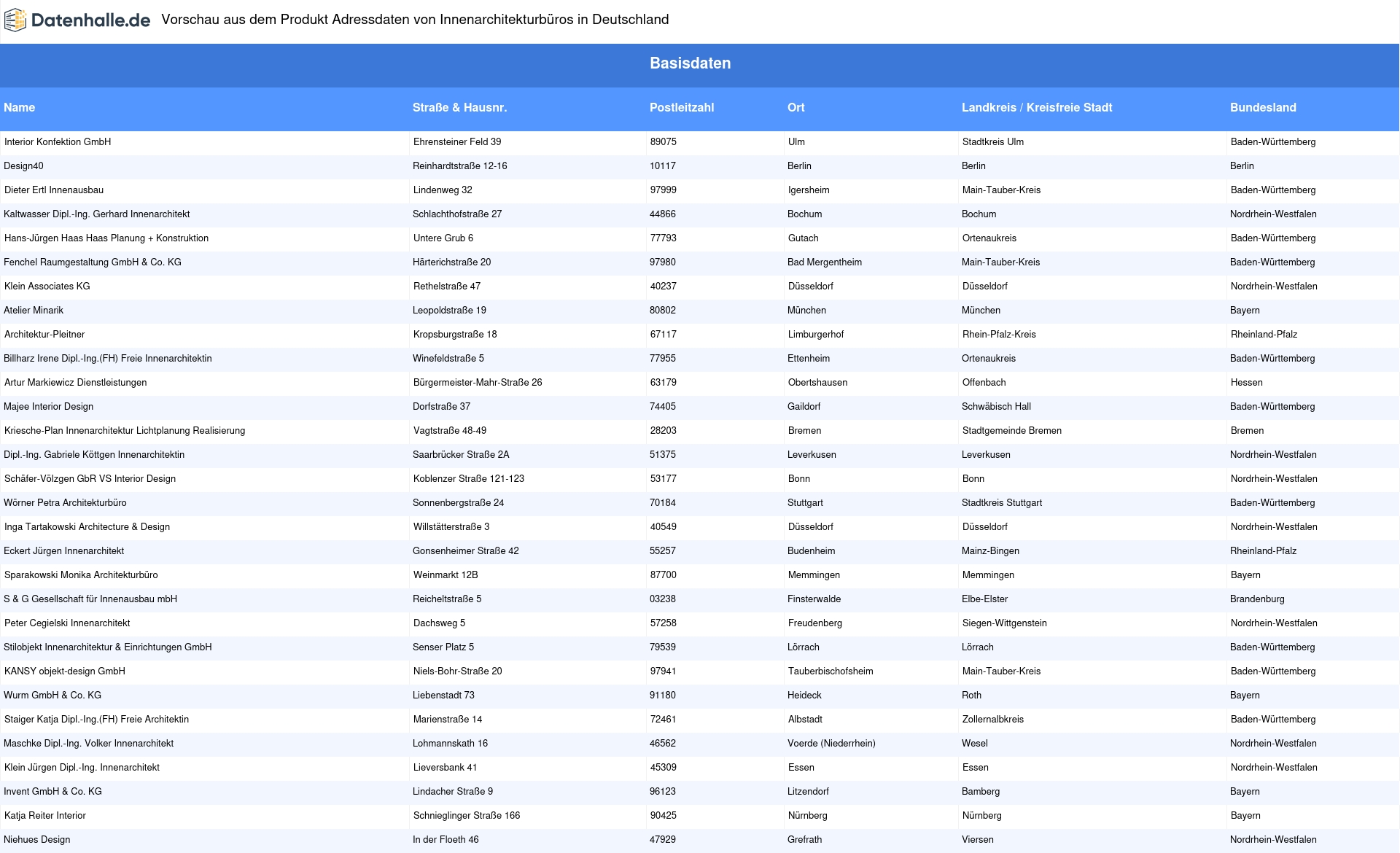Screen dimensions: 1400x853
Task: Click Artur Markiewicz Dienstleistungen
Action: pos(76,383)
